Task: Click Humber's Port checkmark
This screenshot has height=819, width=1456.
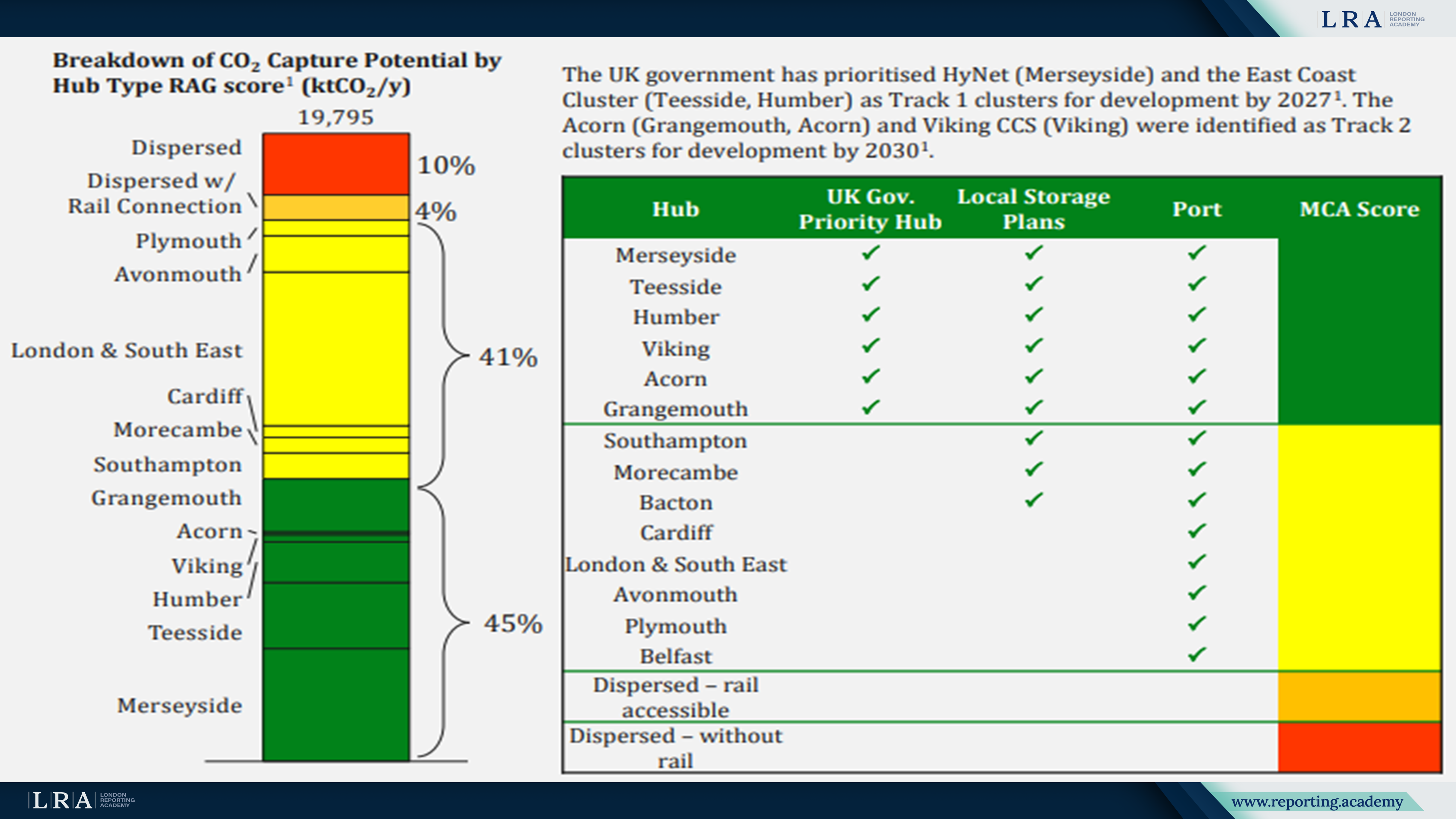Action: click(x=1197, y=314)
